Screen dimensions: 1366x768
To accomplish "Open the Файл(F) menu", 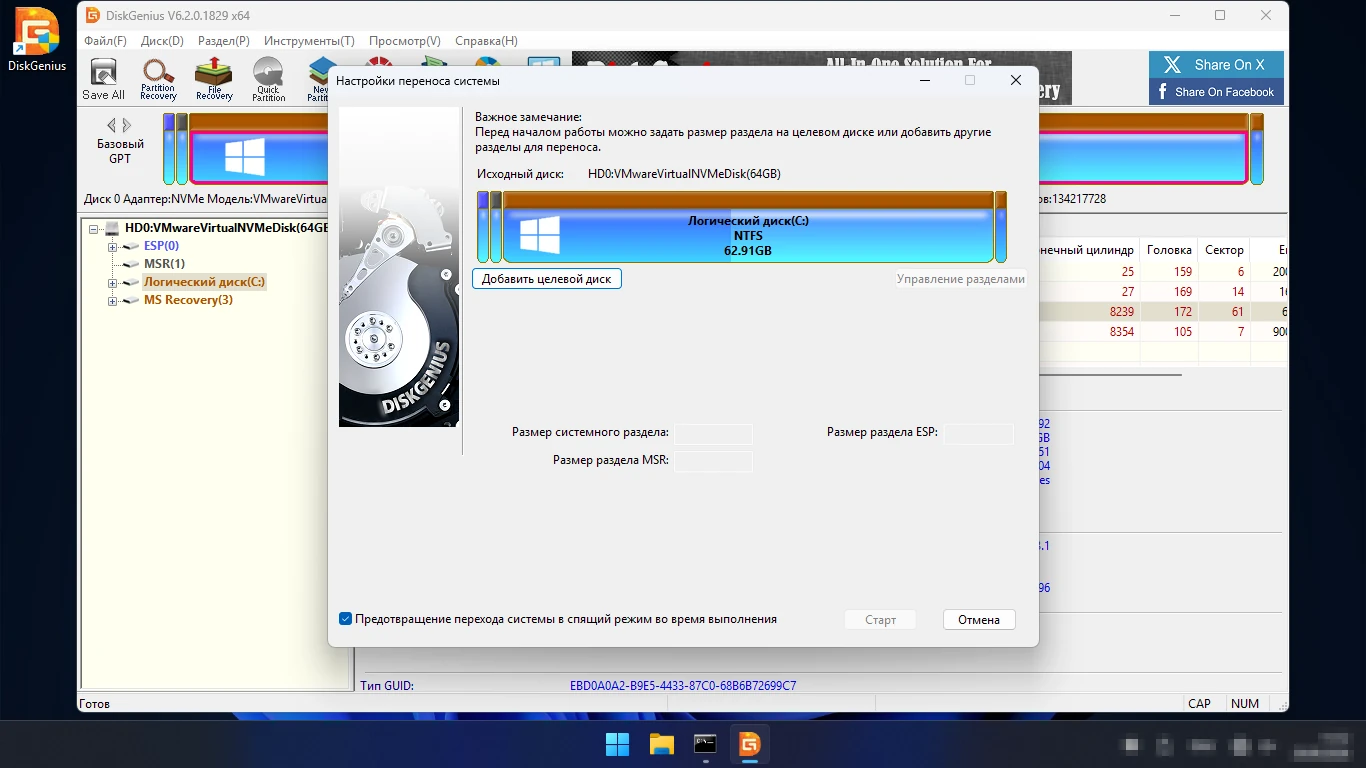I will [x=105, y=41].
